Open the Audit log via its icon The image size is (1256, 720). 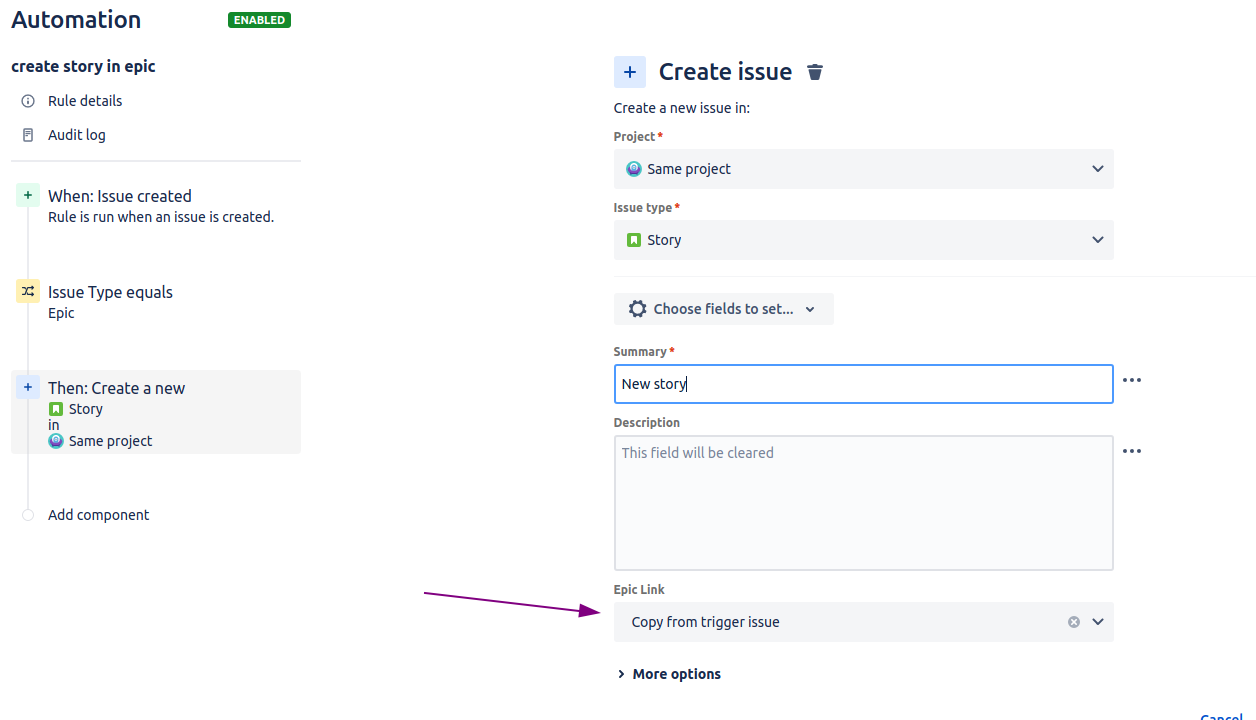tap(27, 134)
